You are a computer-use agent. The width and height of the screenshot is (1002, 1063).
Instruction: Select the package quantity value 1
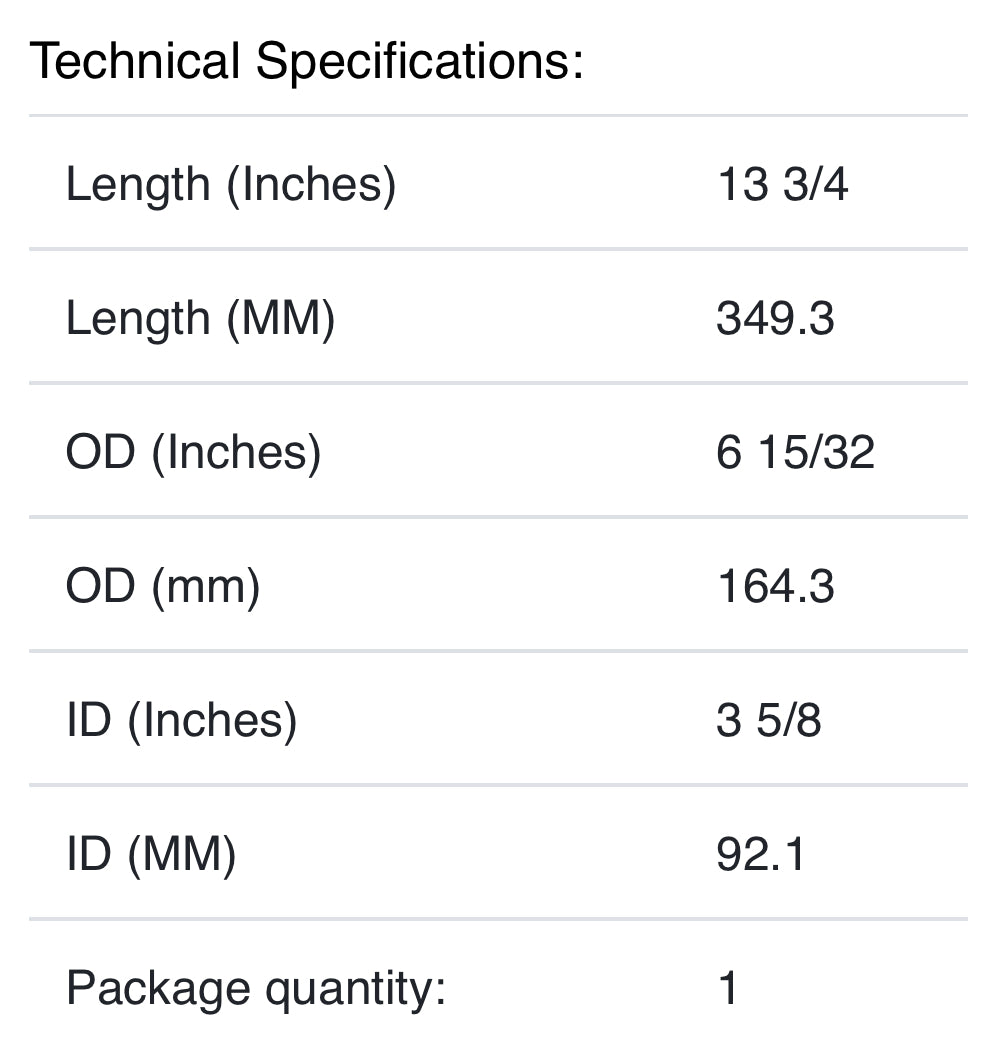tap(728, 988)
